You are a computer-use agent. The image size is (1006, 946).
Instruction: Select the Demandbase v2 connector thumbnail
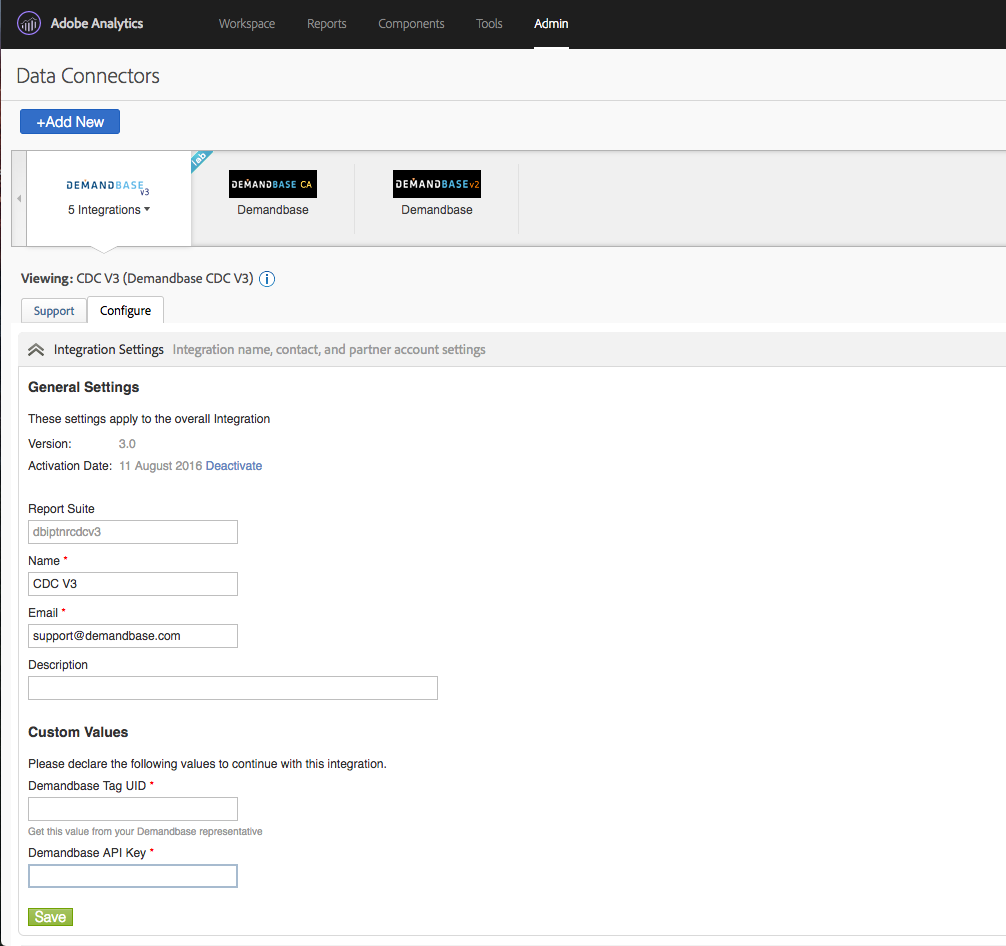pos(437,184)
